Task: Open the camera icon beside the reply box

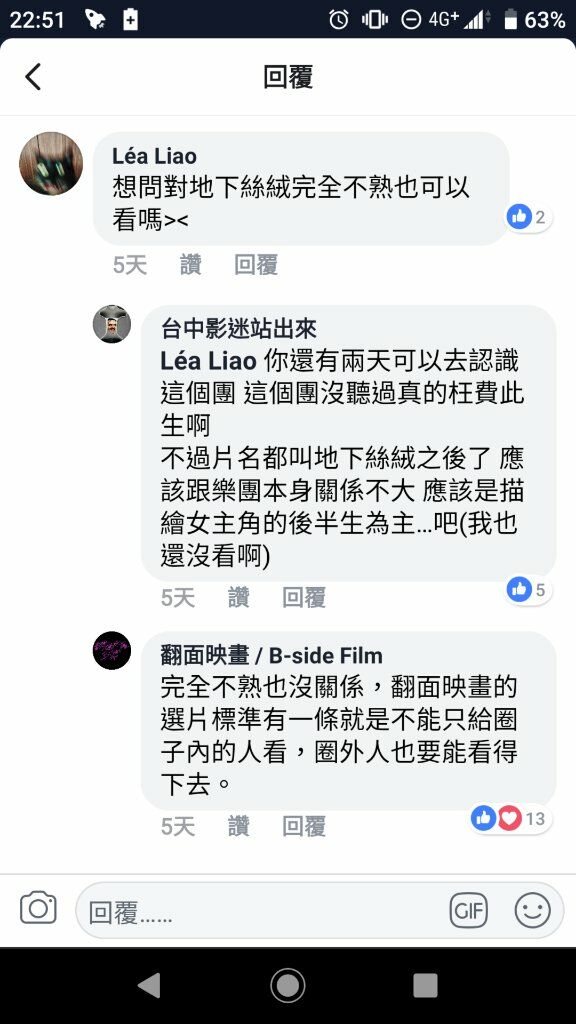Action: [38, 908]
